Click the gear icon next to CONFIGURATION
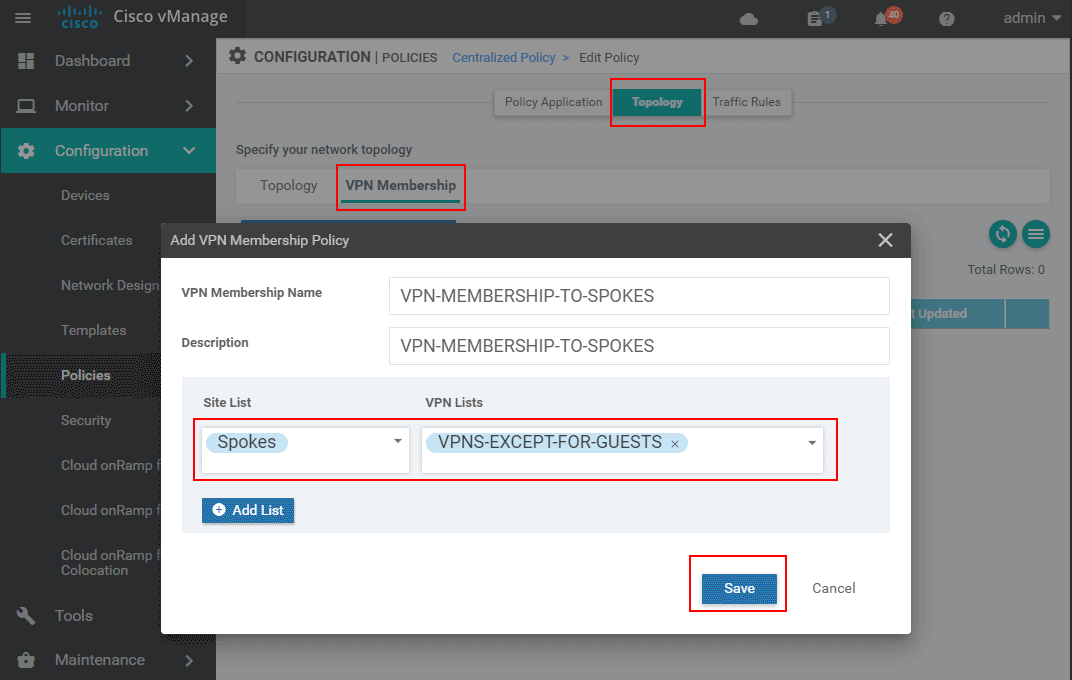Screen dimensions: 1072x680 click(237, 56)
